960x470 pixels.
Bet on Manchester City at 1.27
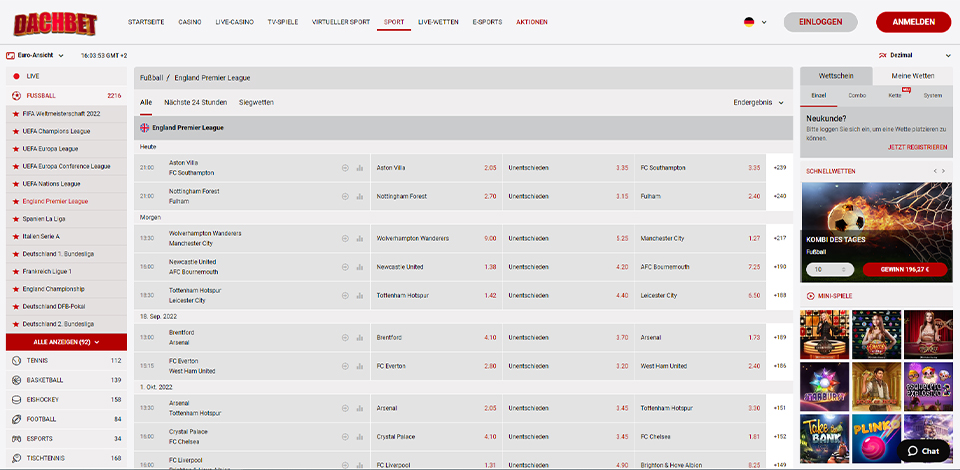tap(700, 239)
